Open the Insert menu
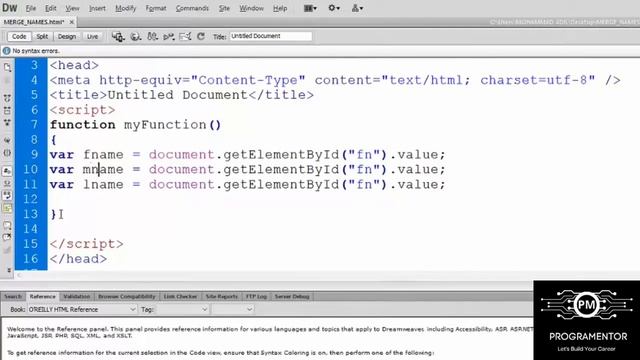Viewport: 640px width, 360px height. (97, 8)
